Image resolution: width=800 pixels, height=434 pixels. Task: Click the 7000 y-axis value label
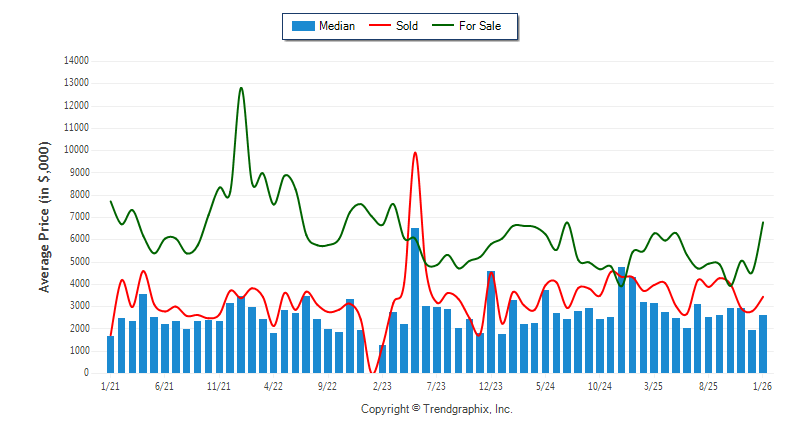(x=78, y=217)
